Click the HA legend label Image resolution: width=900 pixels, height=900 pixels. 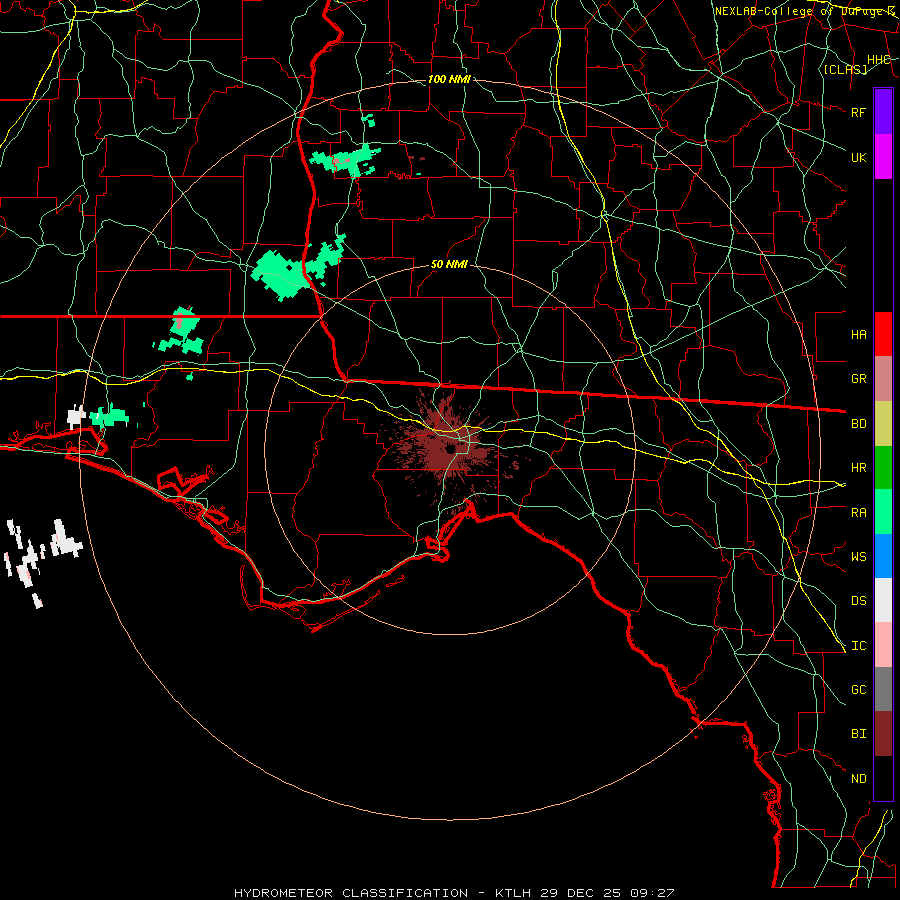[x=858, y=335]
